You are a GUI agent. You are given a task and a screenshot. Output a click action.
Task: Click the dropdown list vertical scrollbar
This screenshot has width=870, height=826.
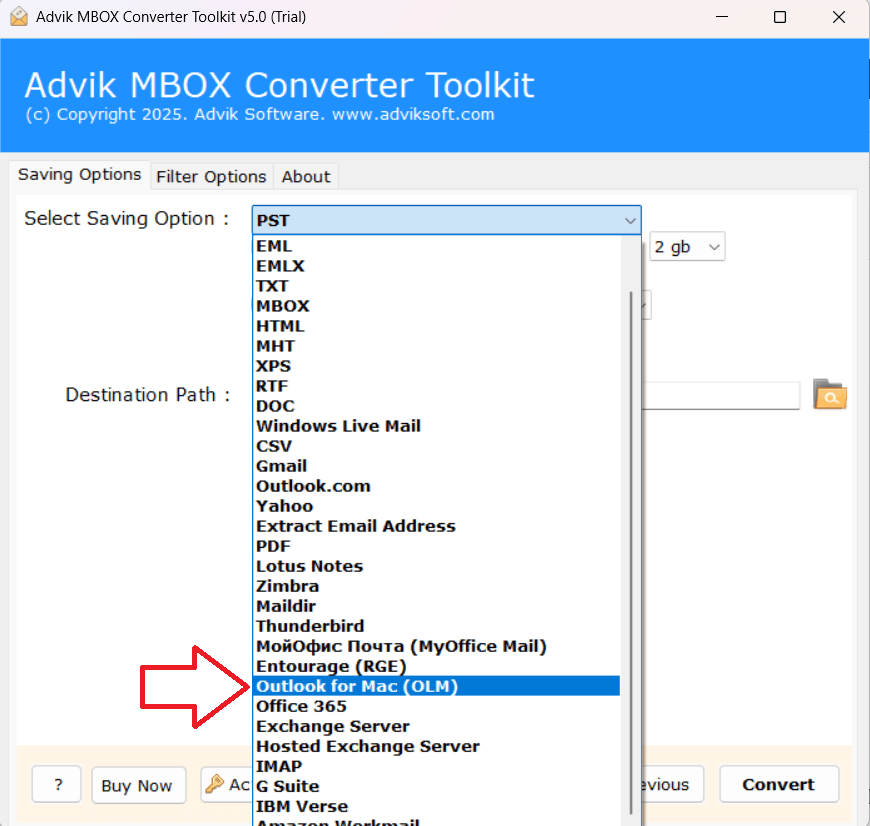(631, 553)
